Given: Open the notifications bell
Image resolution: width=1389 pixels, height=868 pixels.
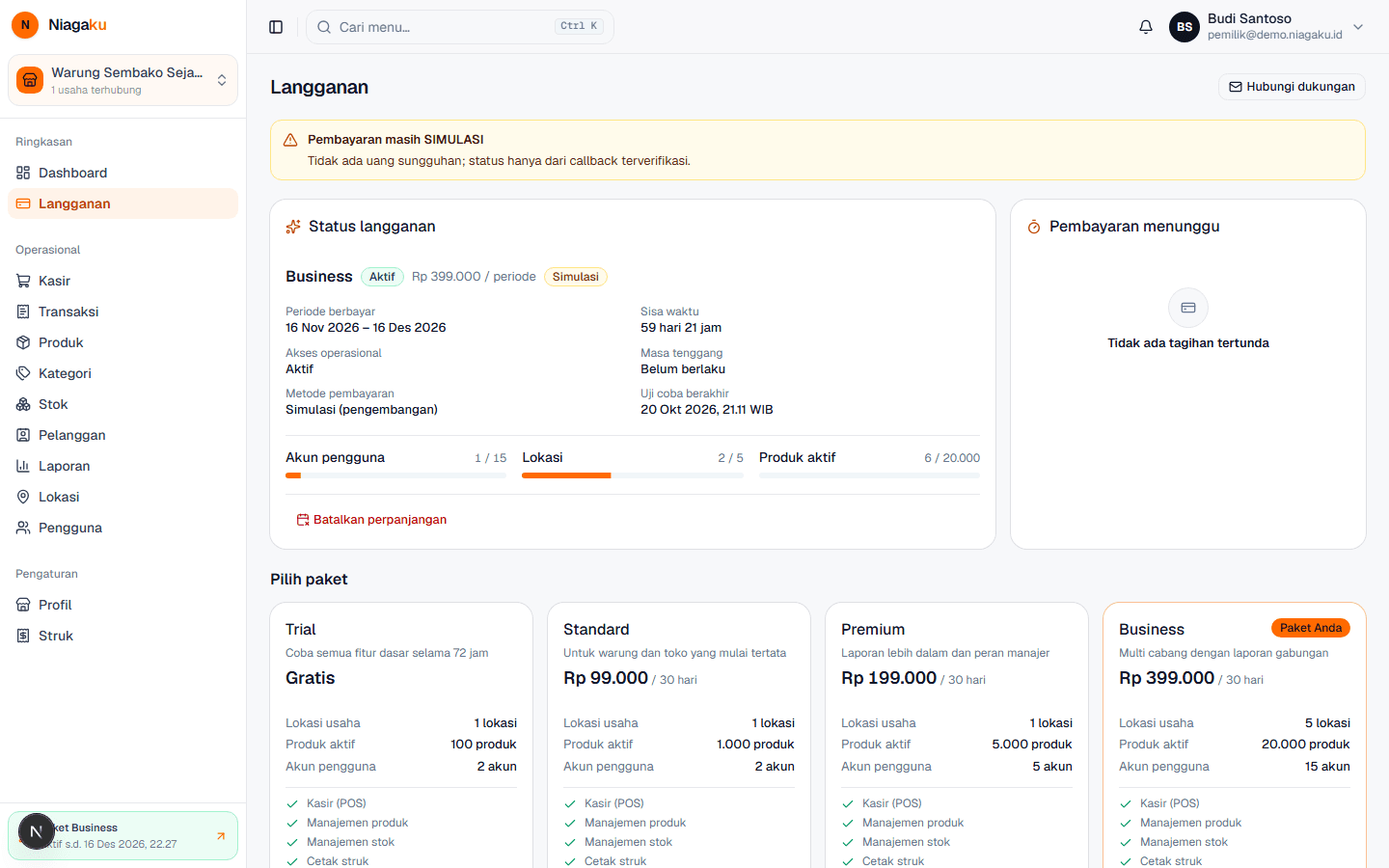Looking at the screenshot, I should point(1146,27).
